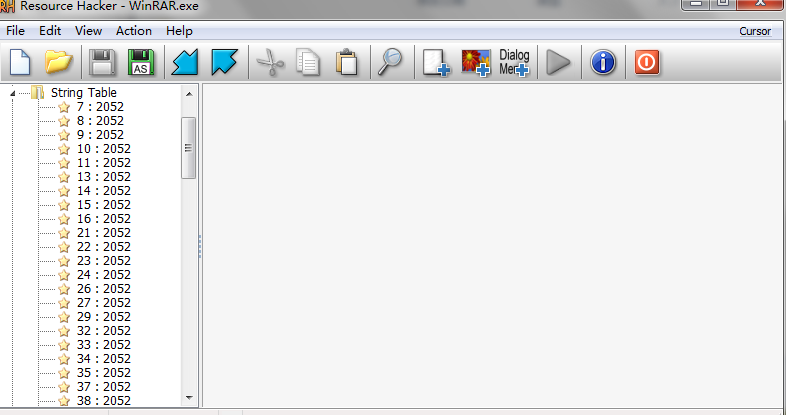The image size is (786, 415).
Task: Select string table entry 35 : 2052
Action: [104, 373]
